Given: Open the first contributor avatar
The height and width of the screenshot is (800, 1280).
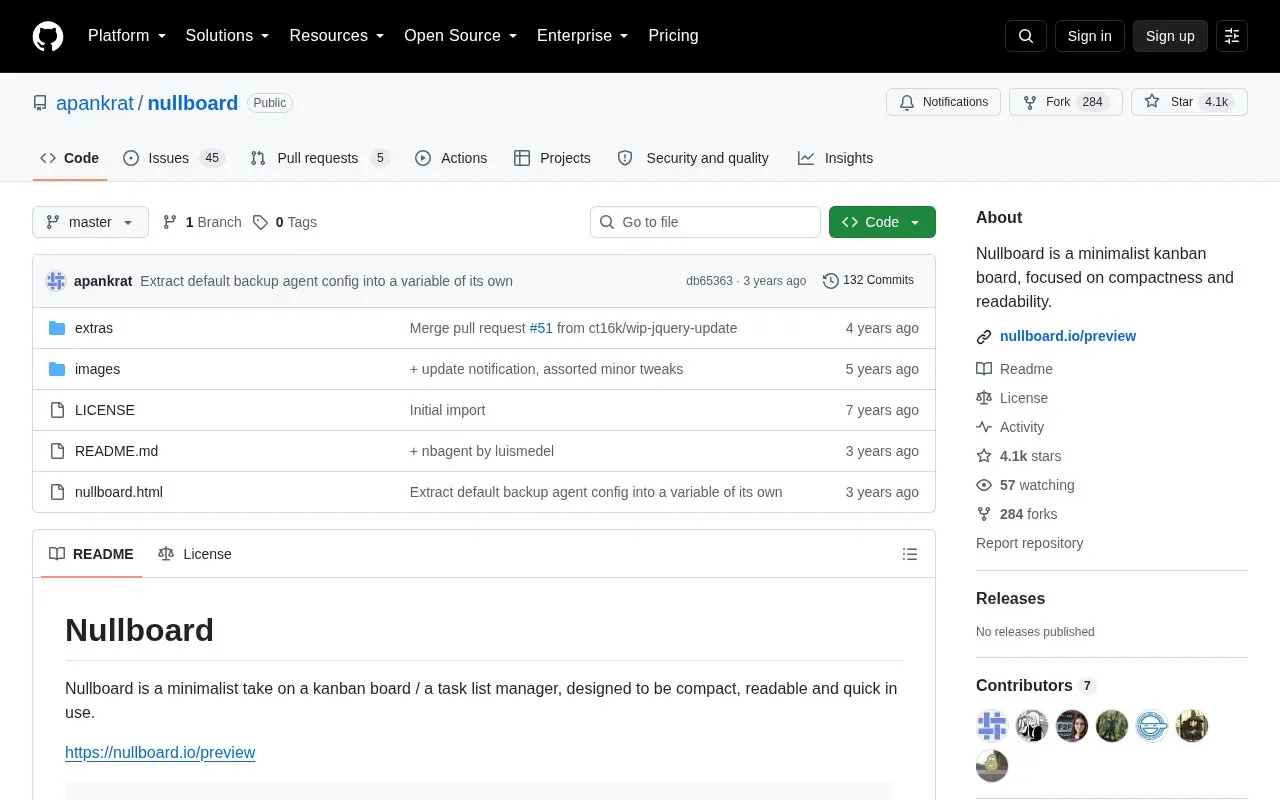Looking at the screenshot, I should point(992,726).
